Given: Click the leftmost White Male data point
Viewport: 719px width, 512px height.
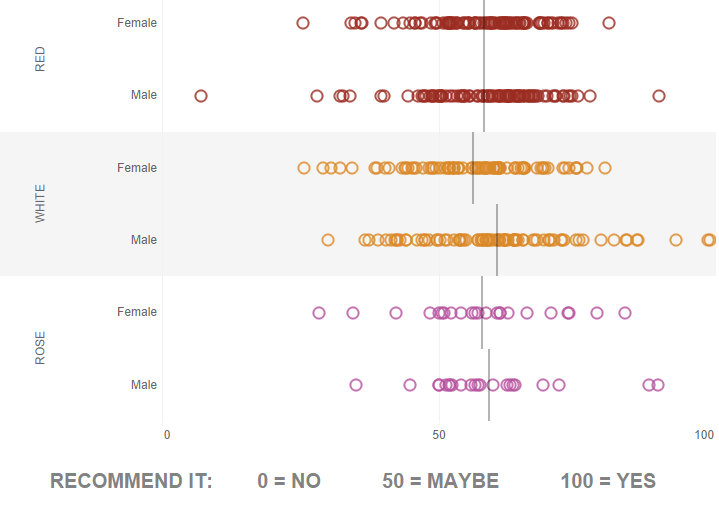Looking at the screenshot, I should tap(328, 240).
